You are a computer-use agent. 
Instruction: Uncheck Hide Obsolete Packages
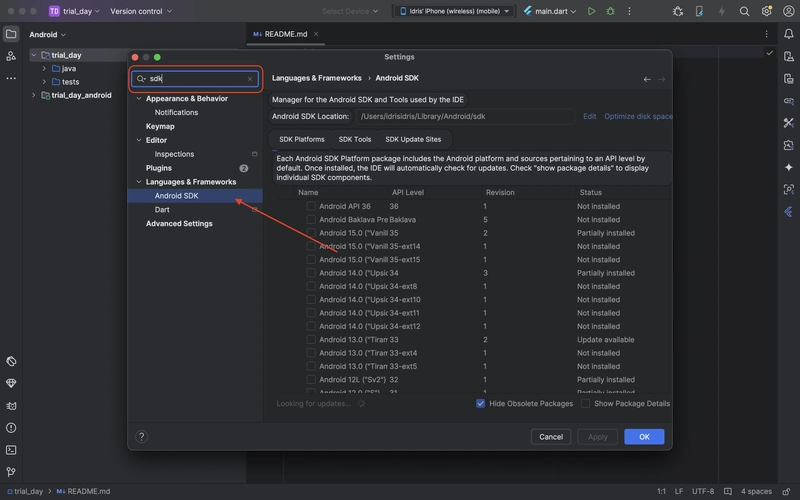(x=480, y=404)
